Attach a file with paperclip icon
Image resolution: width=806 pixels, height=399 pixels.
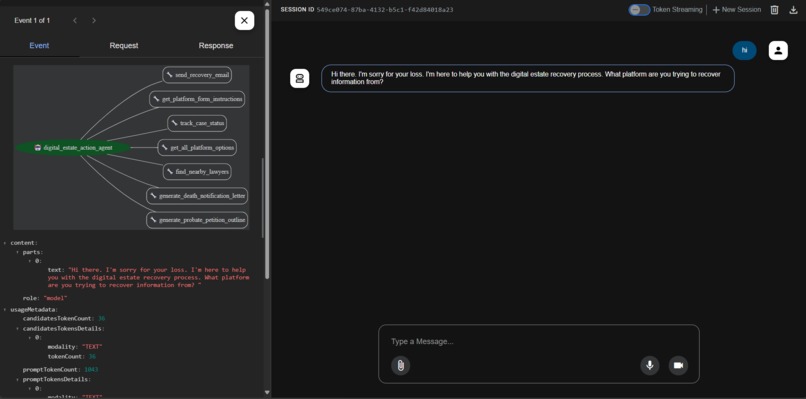(x=400, y=366)
